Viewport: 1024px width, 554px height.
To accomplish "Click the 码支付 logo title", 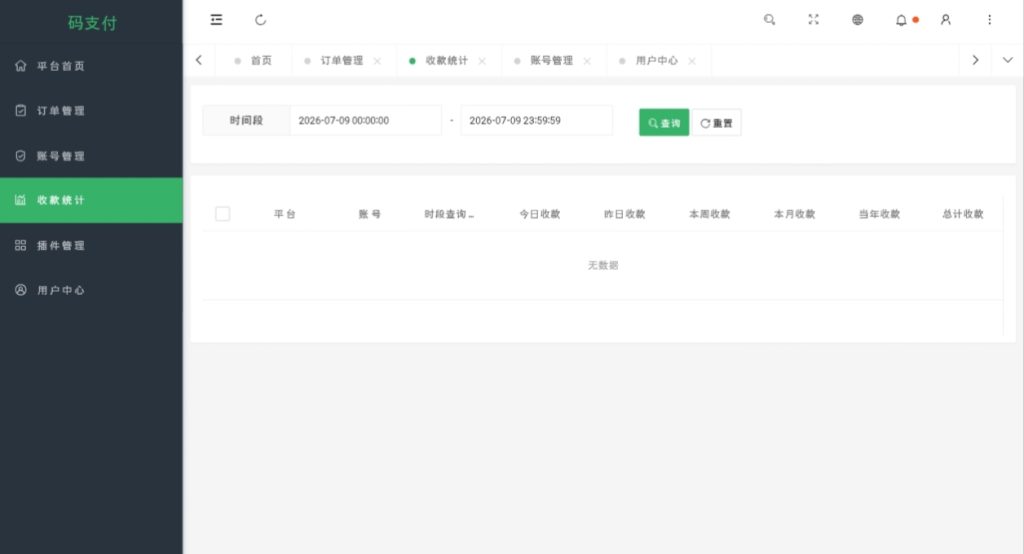I will click(92, 23).
